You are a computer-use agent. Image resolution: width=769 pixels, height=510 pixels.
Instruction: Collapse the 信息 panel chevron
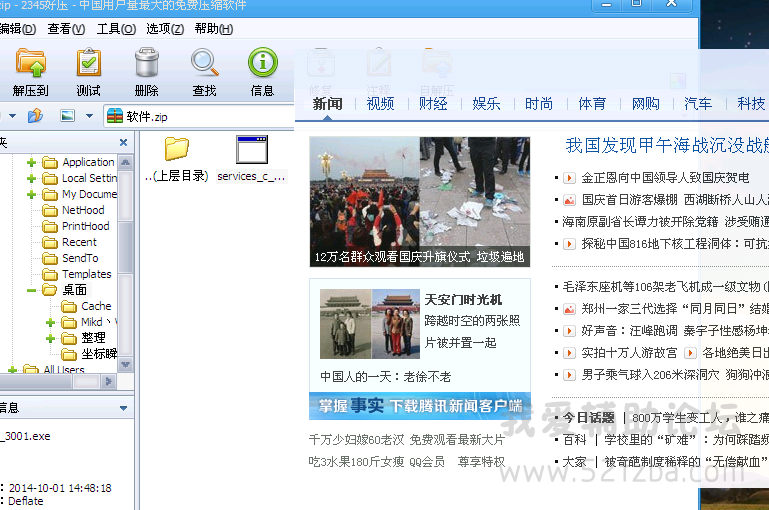click(124, 408)
